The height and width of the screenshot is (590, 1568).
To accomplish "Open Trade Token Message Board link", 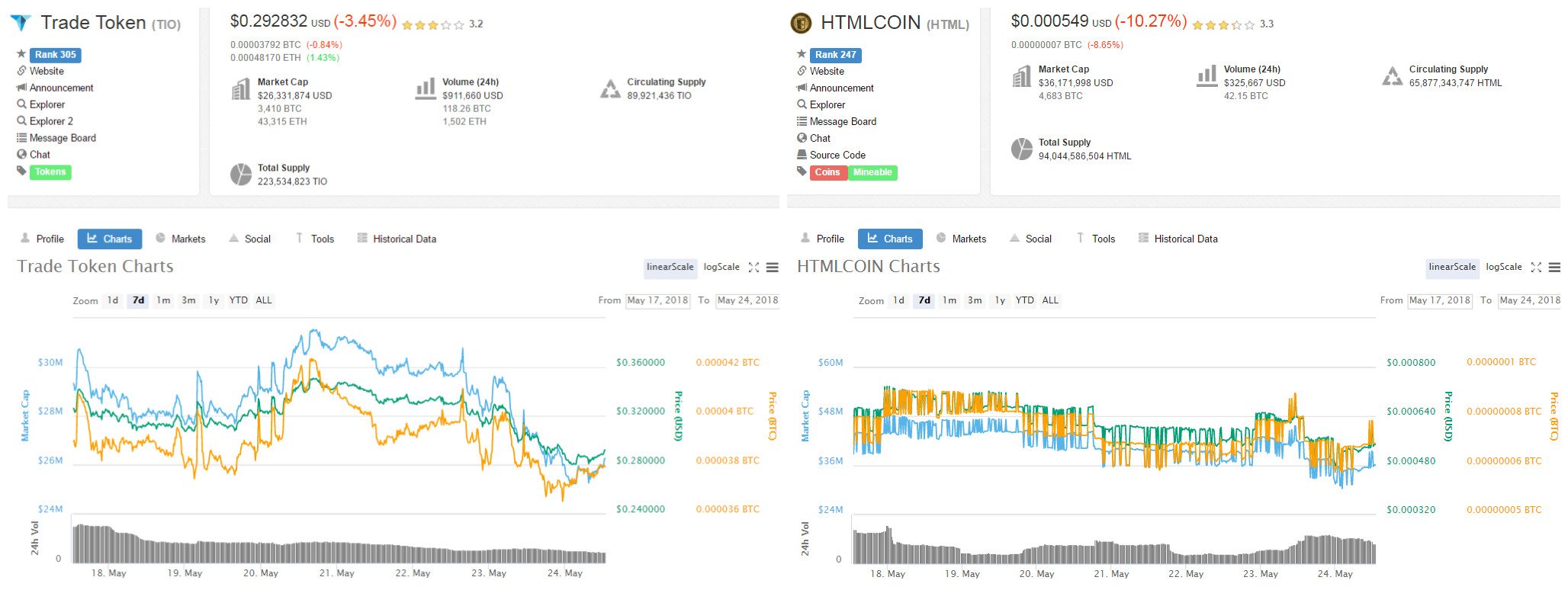I will click(x=63, y=138).
